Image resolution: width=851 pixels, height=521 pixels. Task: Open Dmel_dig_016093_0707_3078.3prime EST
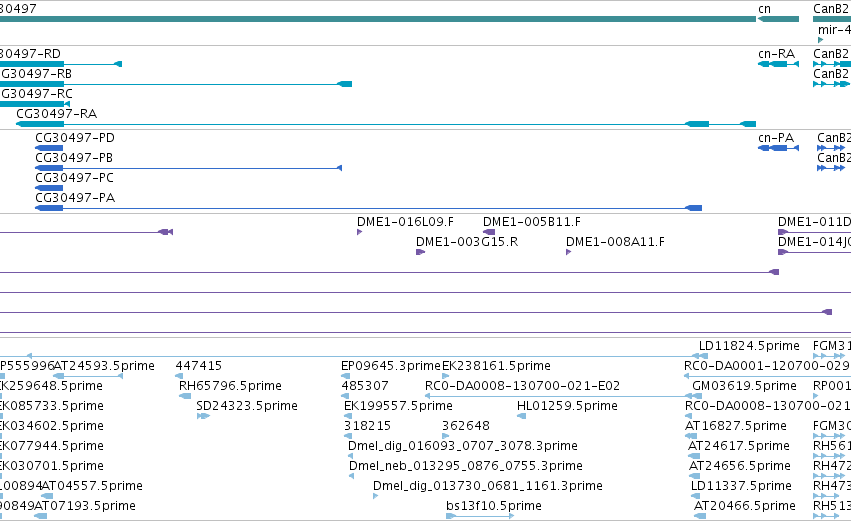[351, 456]
